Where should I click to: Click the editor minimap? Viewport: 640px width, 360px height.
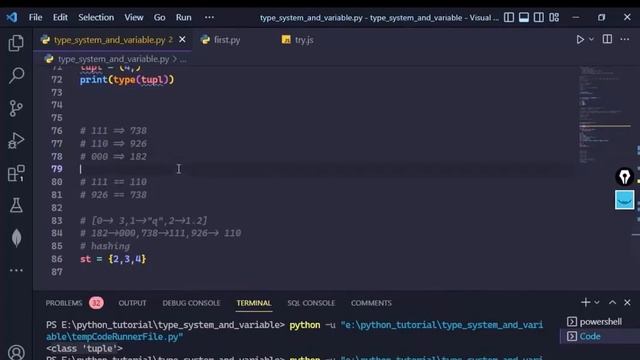(x=604, y=114)
